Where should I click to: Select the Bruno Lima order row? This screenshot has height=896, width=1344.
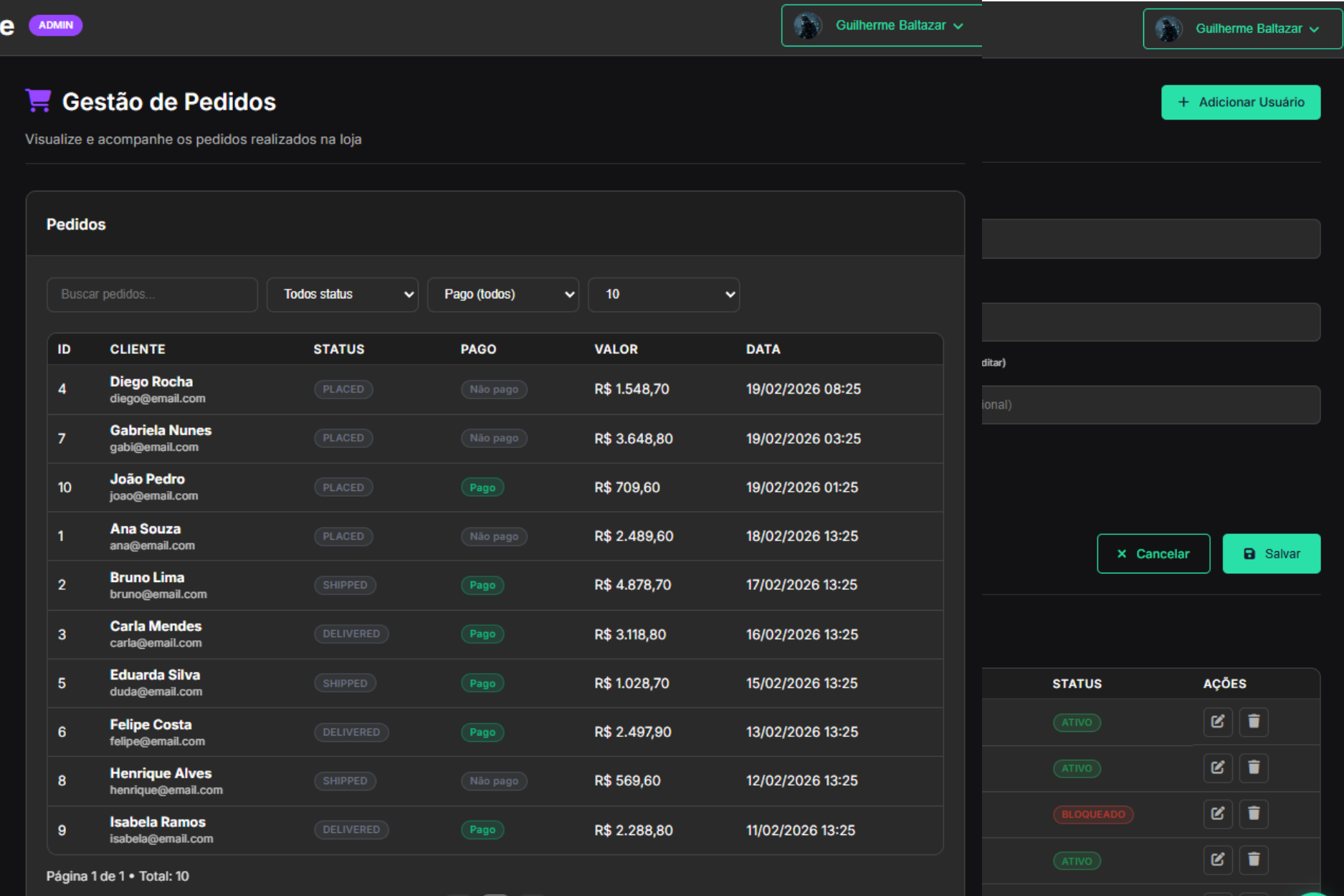point(495,586)
